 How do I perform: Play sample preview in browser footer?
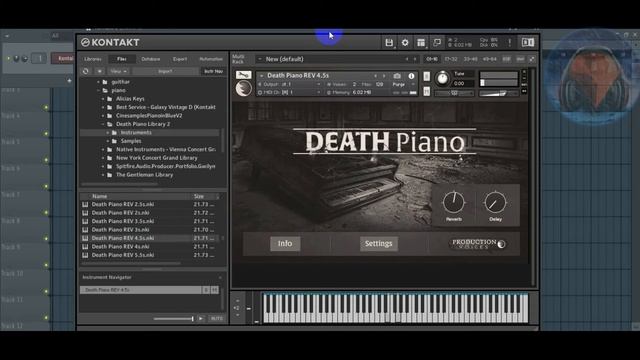click(201, 318)
